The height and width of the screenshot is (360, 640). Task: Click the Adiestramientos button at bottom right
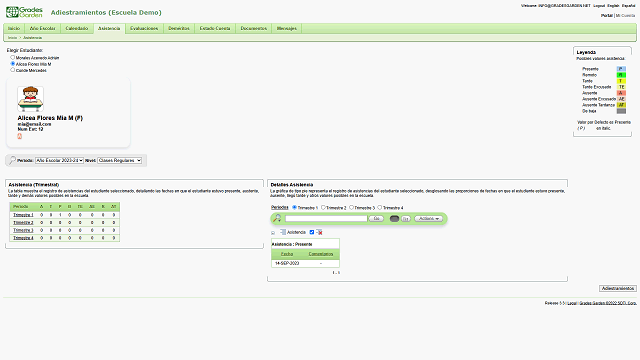pos(618,288)
